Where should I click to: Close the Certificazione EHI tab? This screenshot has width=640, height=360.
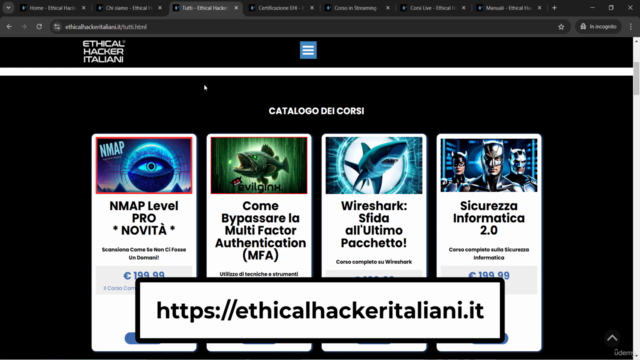click(x=312, y=8)
